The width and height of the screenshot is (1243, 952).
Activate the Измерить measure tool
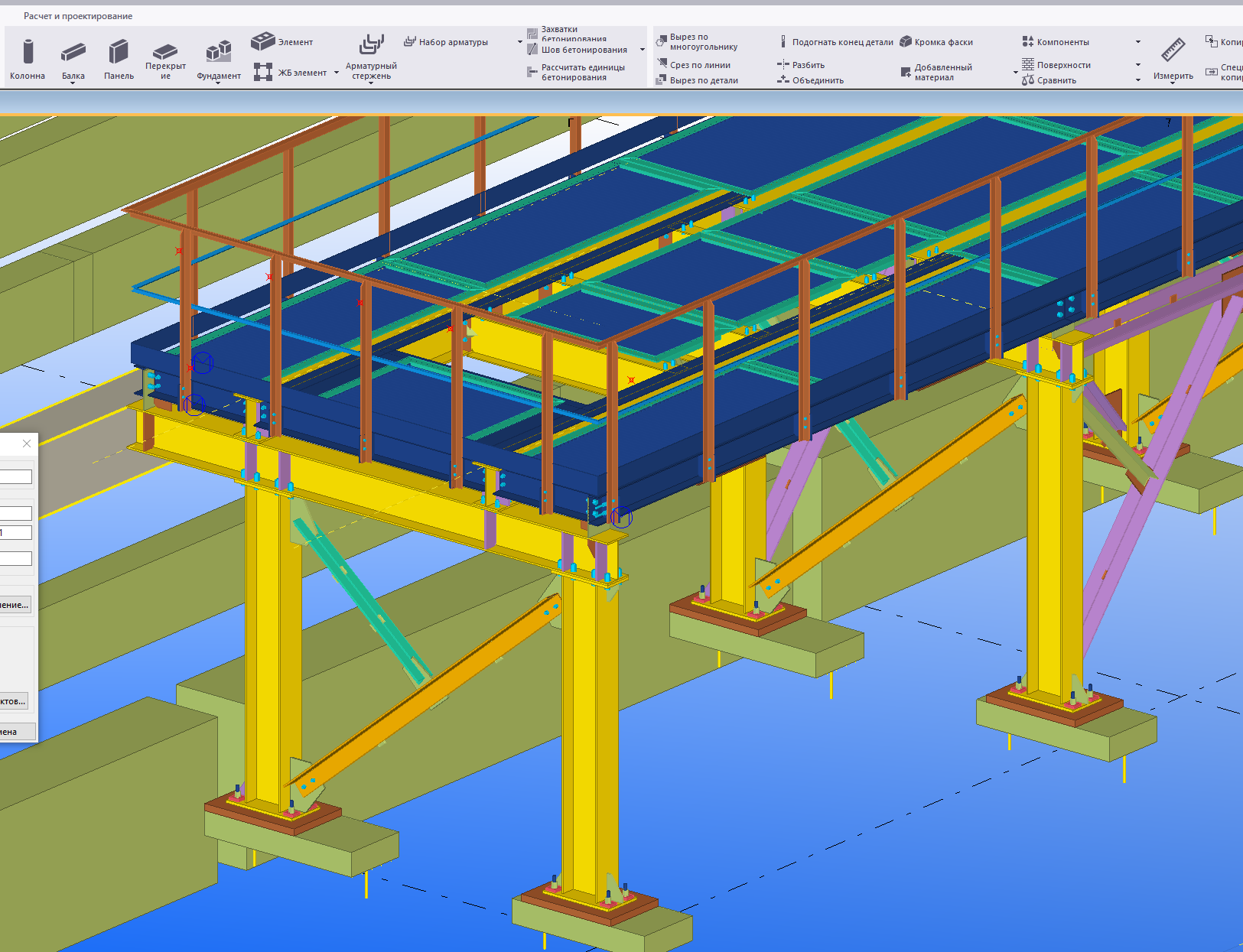(1173, 58)
